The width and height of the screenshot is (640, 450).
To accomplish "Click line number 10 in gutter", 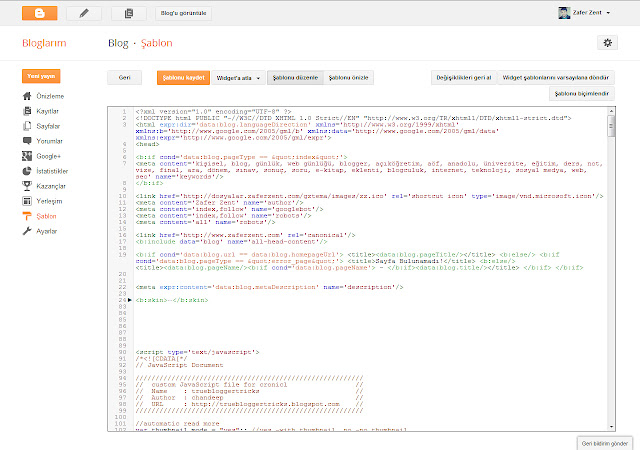I will pyautogui.click(x=122, y=196).
